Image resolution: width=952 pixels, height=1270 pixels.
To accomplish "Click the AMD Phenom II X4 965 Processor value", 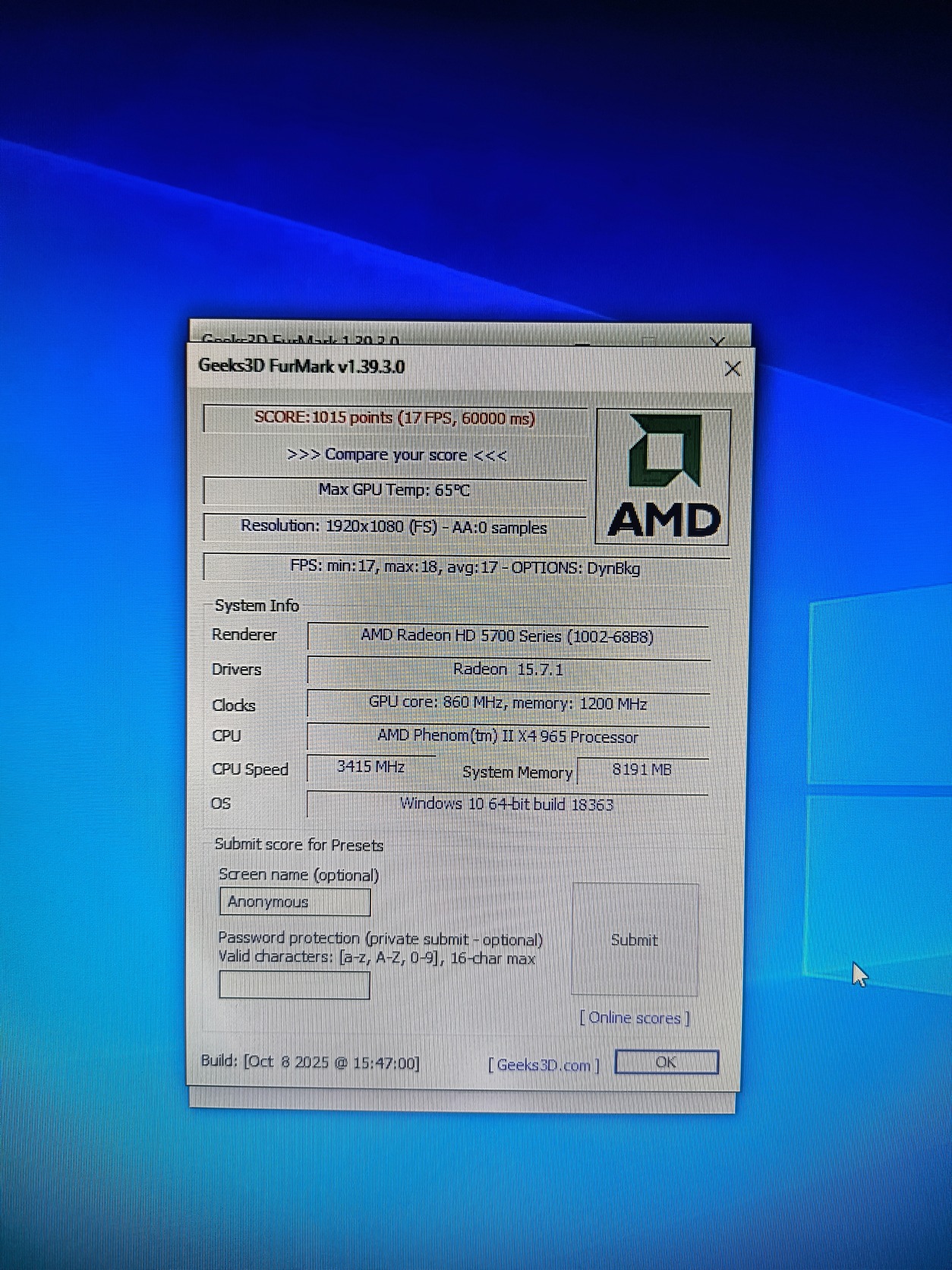I will point(507,736).
